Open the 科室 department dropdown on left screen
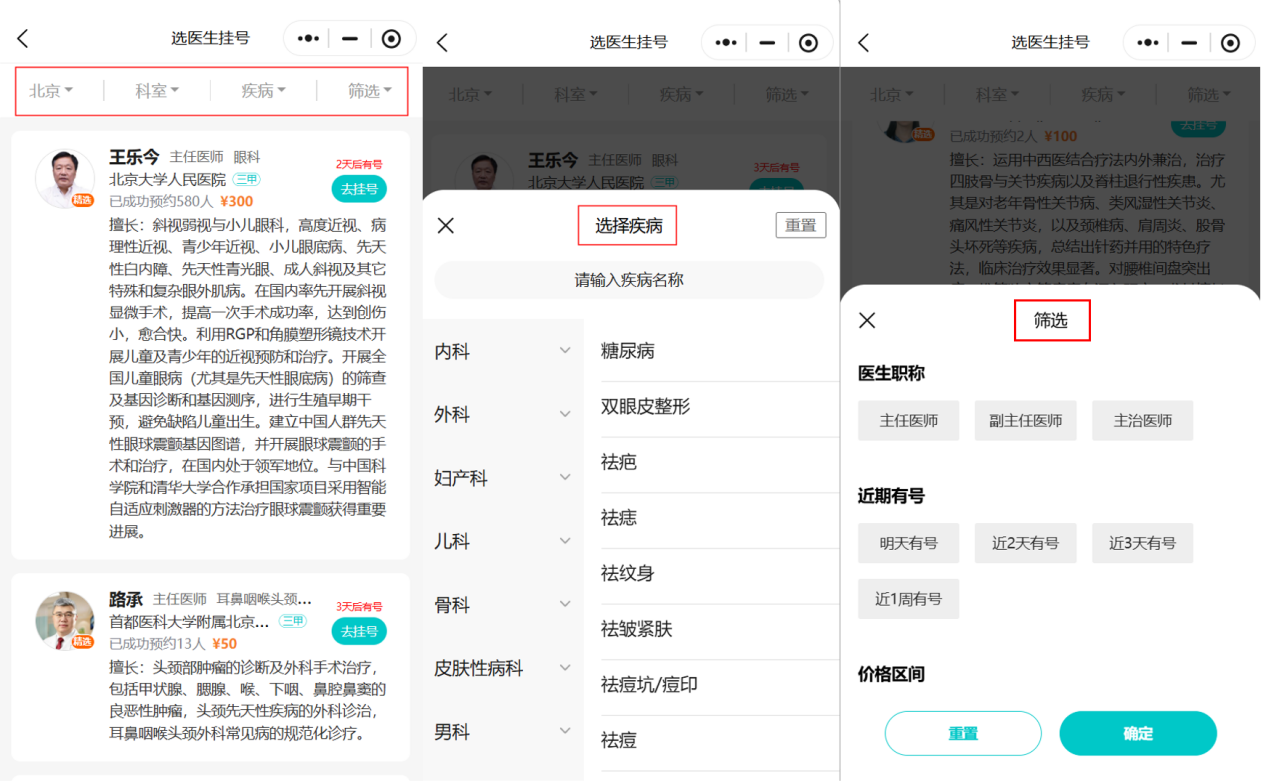This screenshot has width=1266, height=781. (157, 91)
